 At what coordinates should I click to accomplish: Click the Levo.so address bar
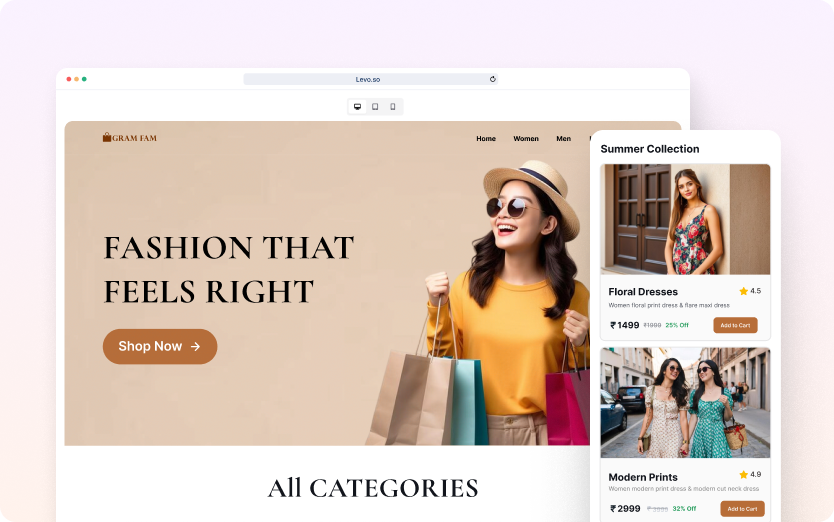click(x=370, y=79)
